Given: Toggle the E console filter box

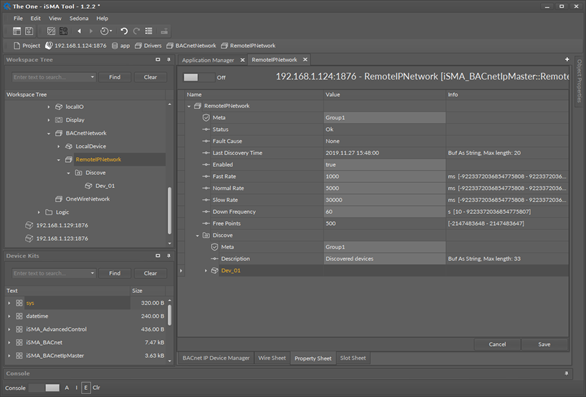Looking at the screenshot, I should pyautogui.click(x=86, y=388).
